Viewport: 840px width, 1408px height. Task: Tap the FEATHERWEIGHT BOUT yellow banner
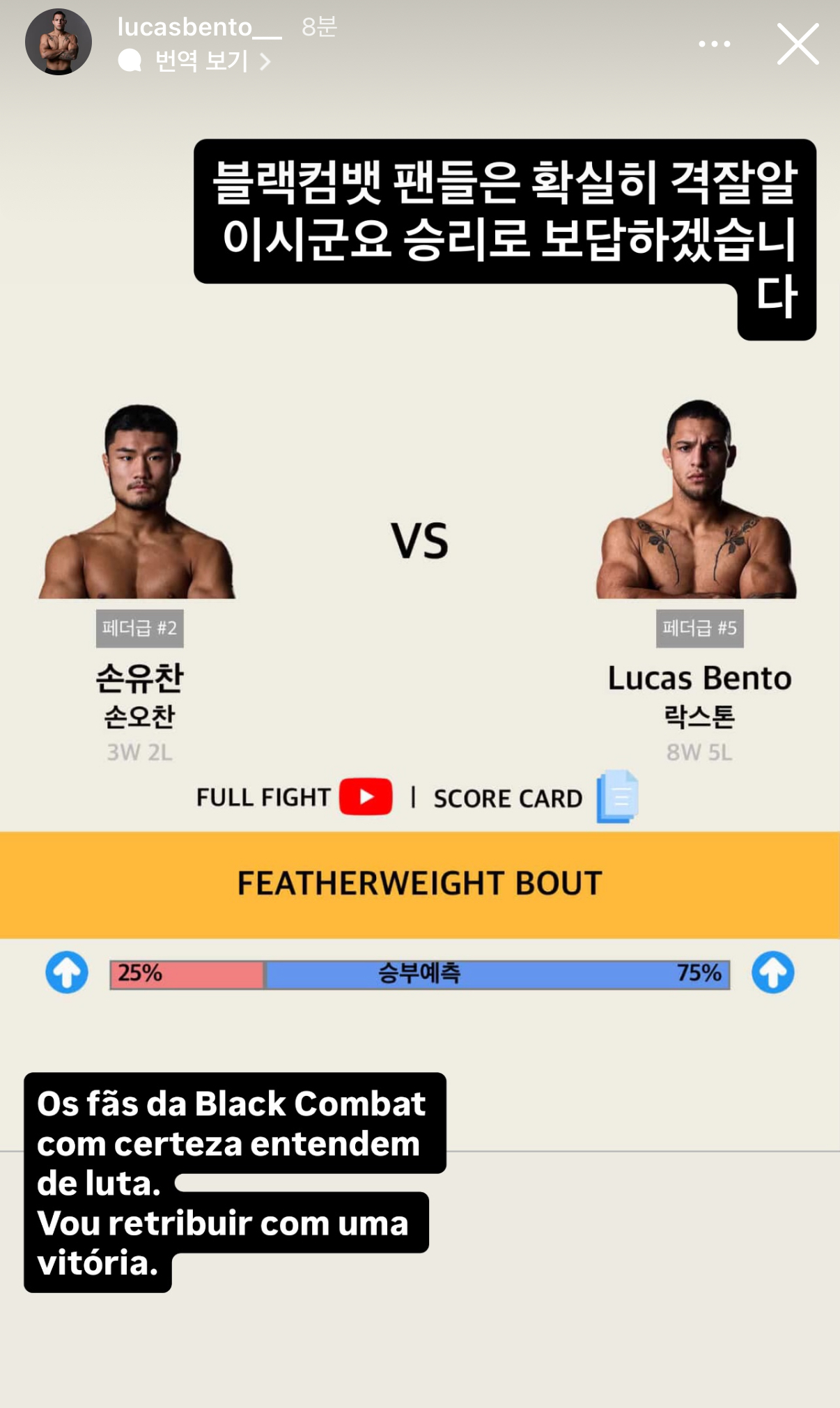coord(420,885)
